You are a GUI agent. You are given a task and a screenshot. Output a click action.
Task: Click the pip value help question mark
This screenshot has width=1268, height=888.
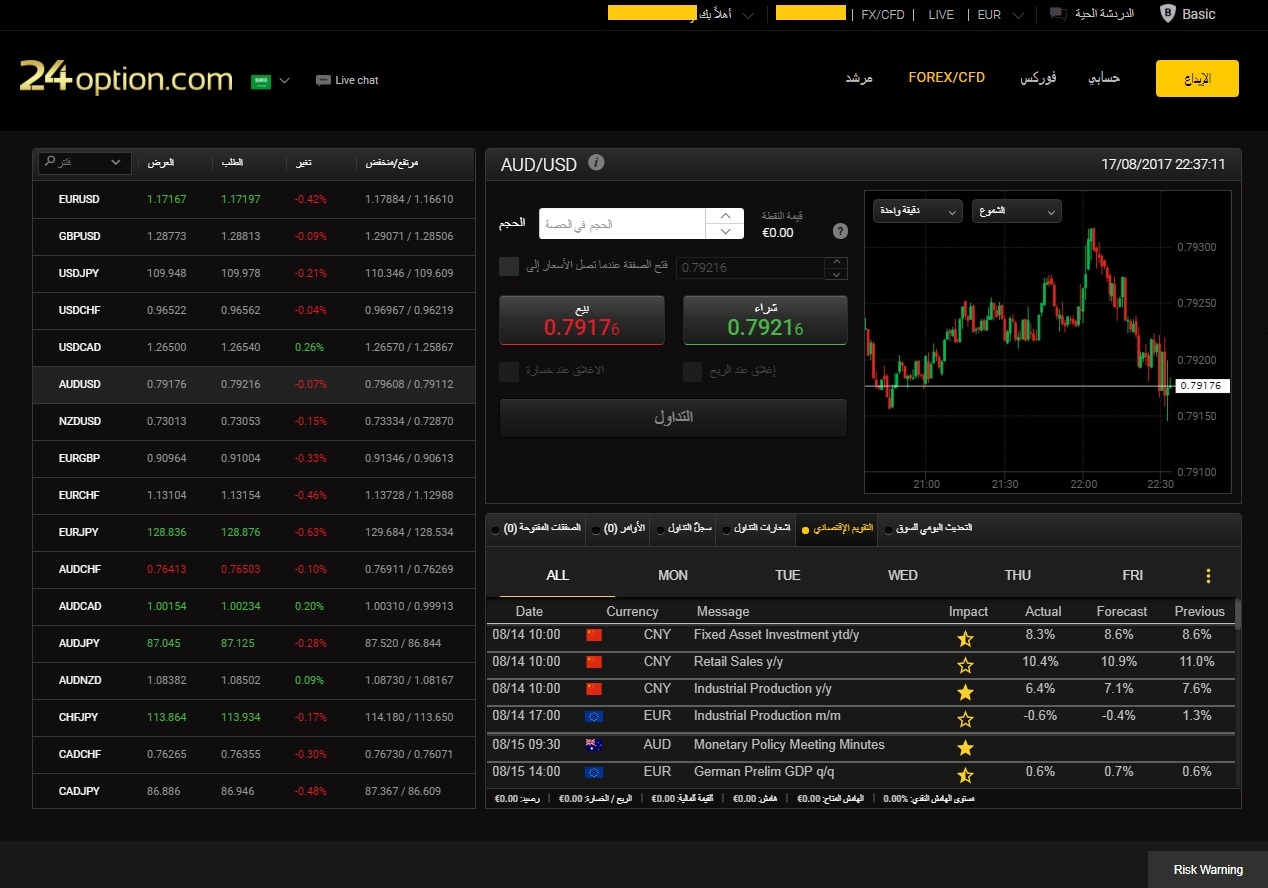pyautogui.click(x=840, y=231)
